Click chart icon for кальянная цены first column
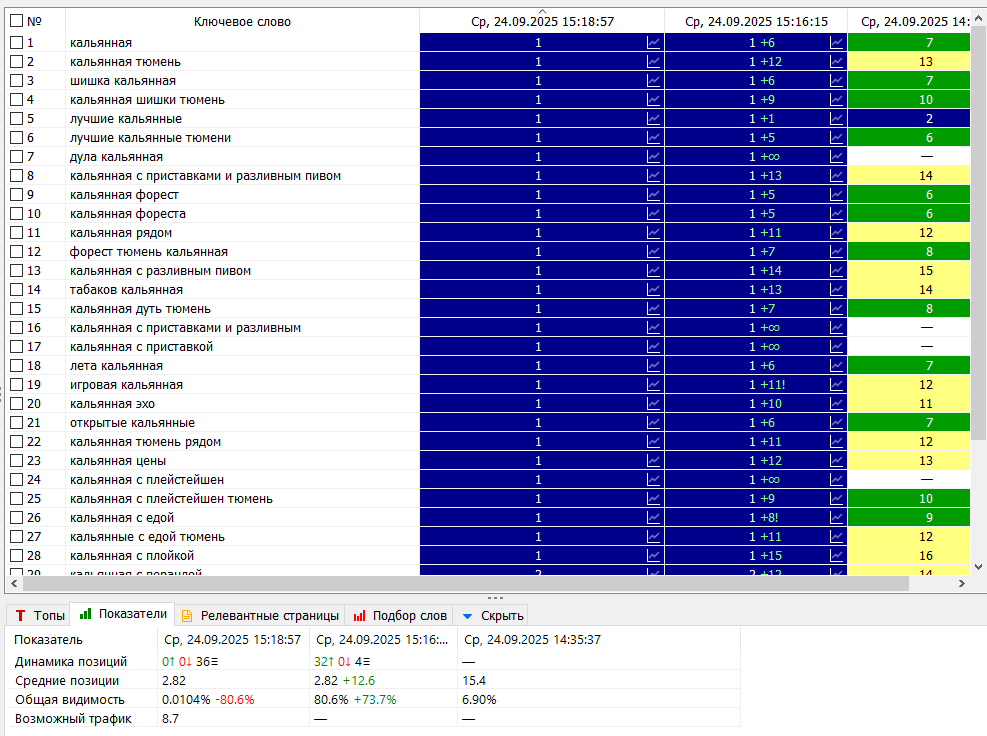The width and height of the screenshot is (987, 736). click(653, 461)
